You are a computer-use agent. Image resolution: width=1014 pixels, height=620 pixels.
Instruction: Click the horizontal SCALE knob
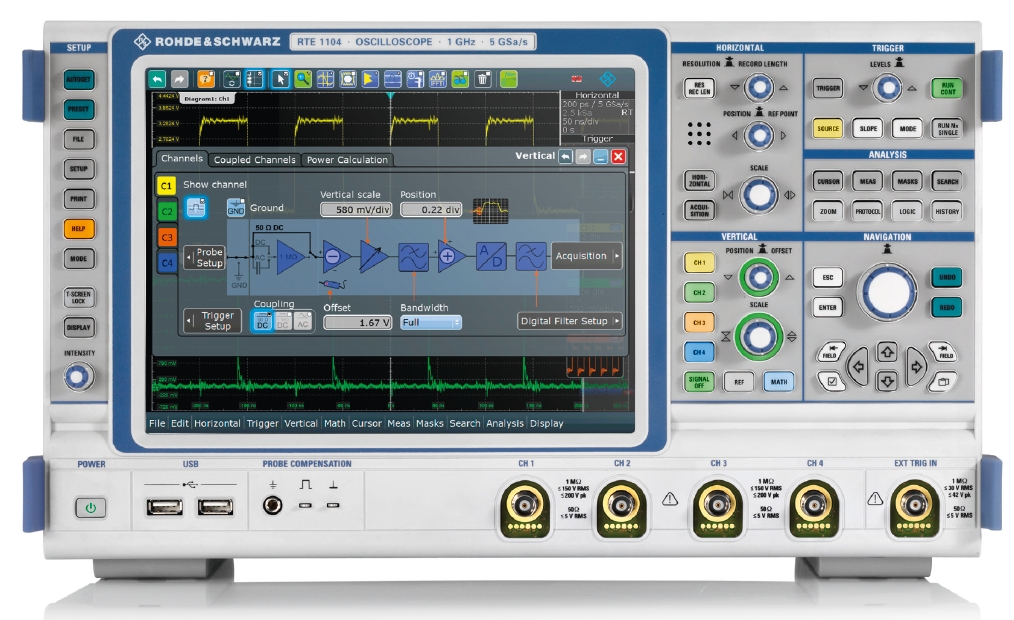(x=759, y=195)
